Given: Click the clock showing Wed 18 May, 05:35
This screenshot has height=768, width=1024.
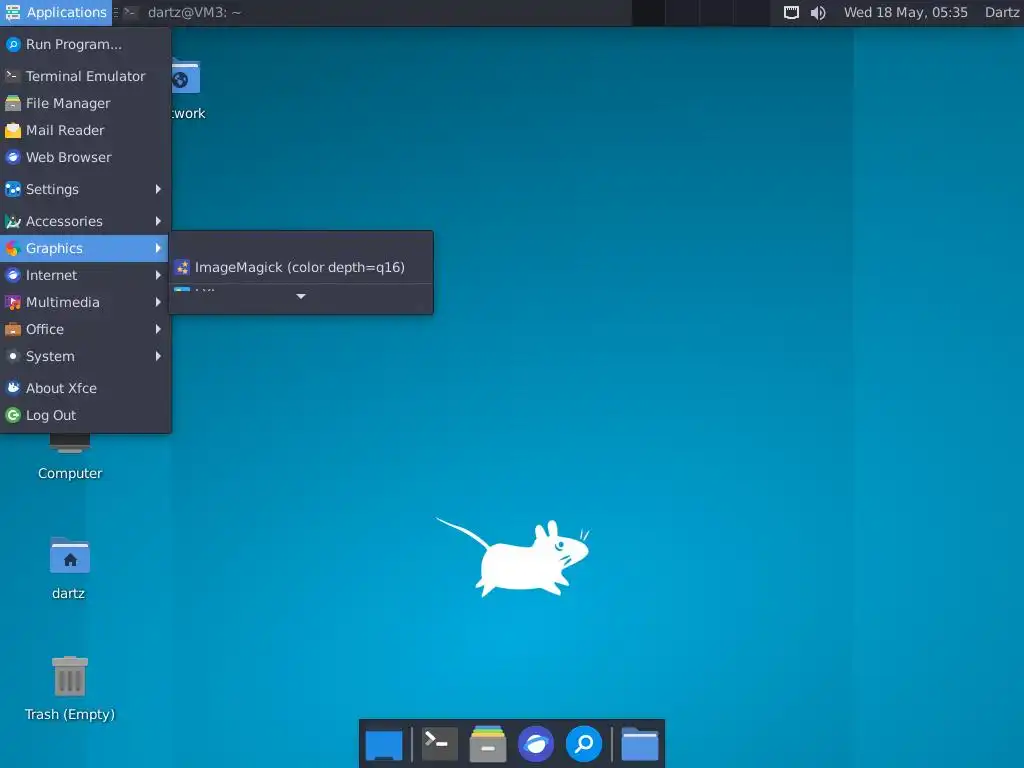Looking at the screenshot, I should 905,12.
